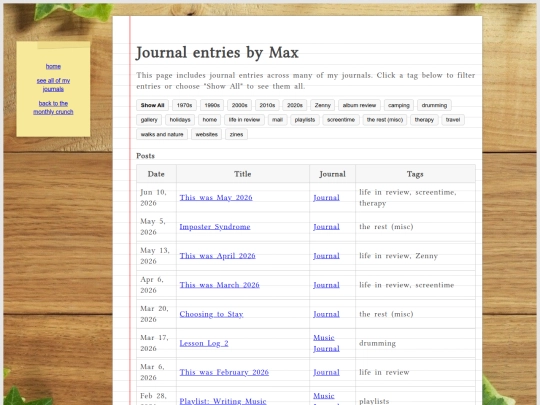Image resolution: width=540 pixels, height=405 pixels.
Task: Click the Tags column header
Action: (415, 174)
